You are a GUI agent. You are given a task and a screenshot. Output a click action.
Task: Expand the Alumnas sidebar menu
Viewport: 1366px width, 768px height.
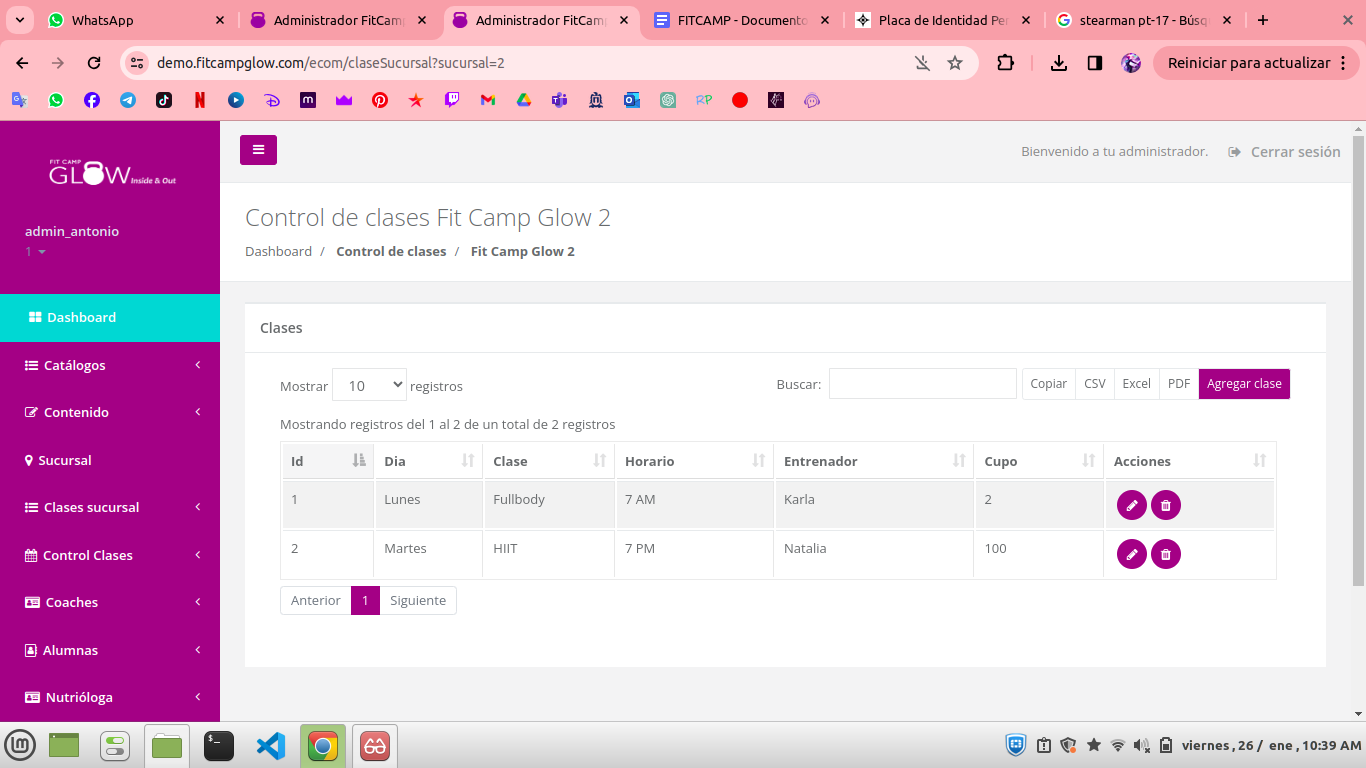(110, 650)
